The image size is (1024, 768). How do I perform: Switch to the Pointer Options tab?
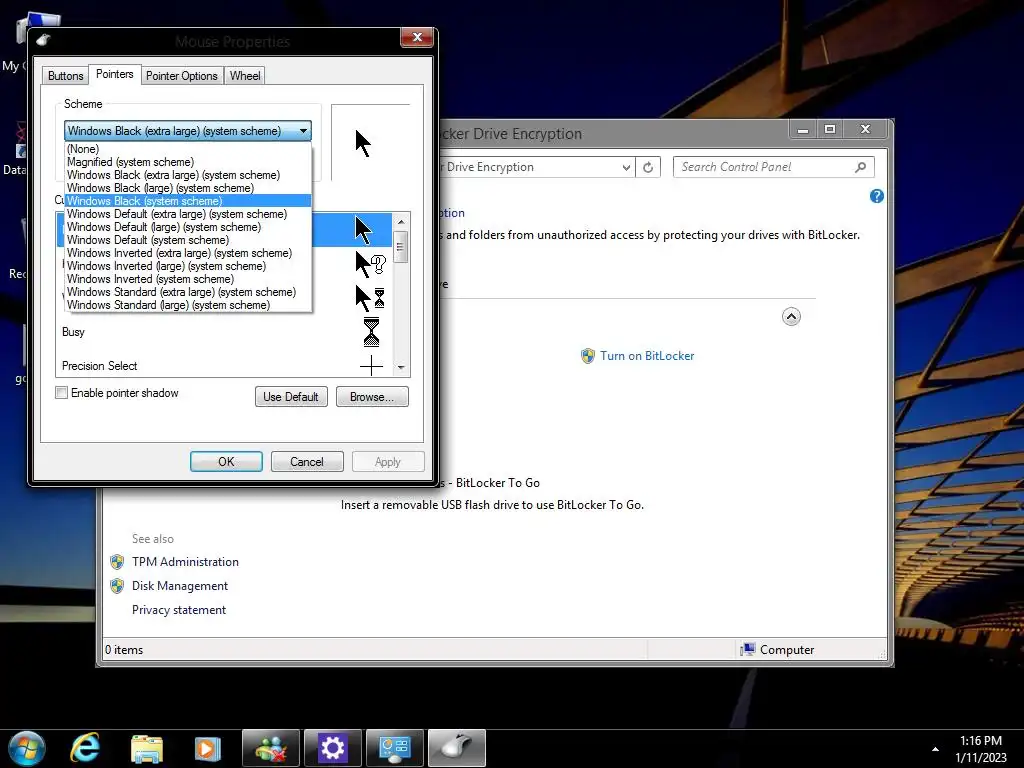pyautogui.click(x=182, y=76)
